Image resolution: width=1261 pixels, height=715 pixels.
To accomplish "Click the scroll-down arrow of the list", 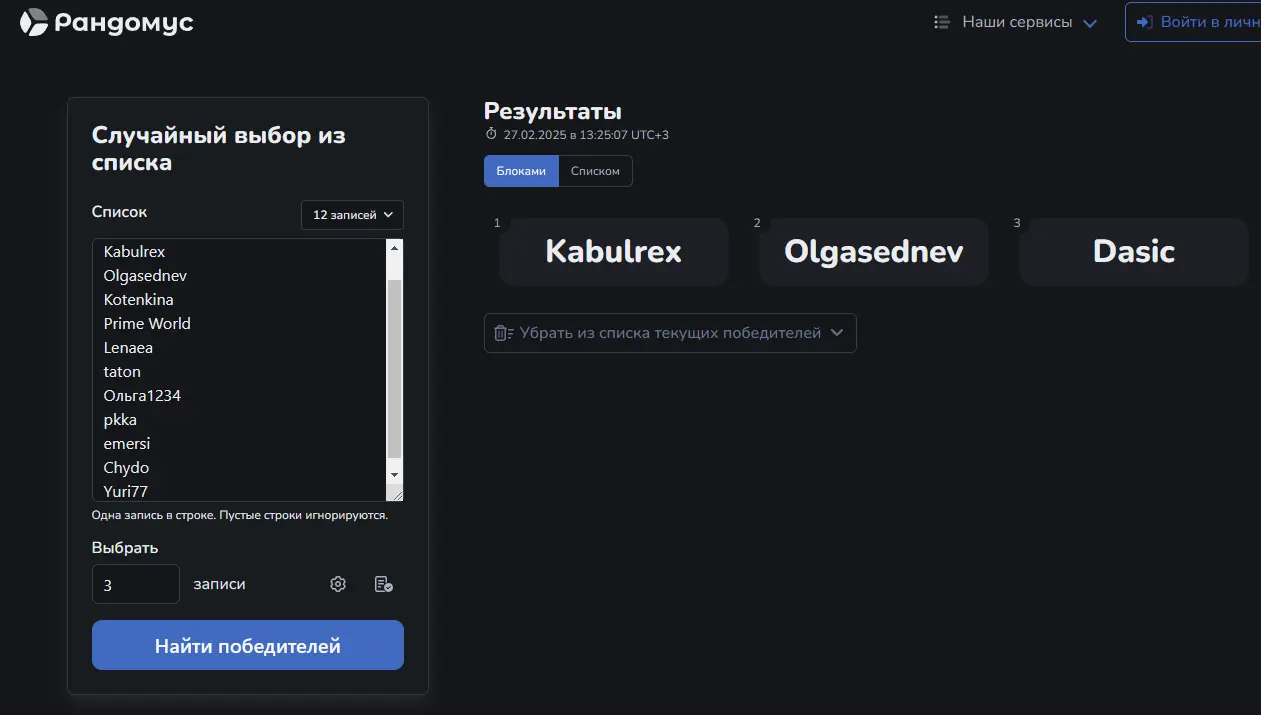I will (x=394, y=474).
